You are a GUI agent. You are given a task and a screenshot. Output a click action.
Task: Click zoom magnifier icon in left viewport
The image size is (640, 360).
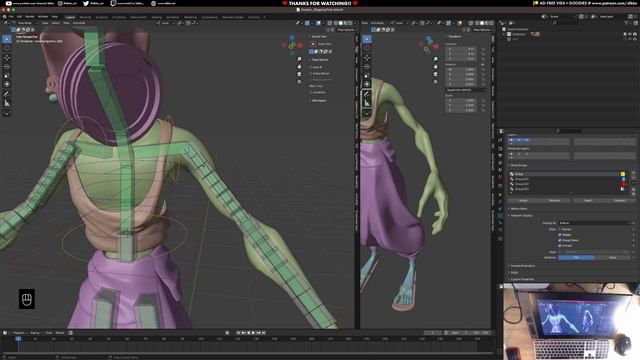(299, 59)
